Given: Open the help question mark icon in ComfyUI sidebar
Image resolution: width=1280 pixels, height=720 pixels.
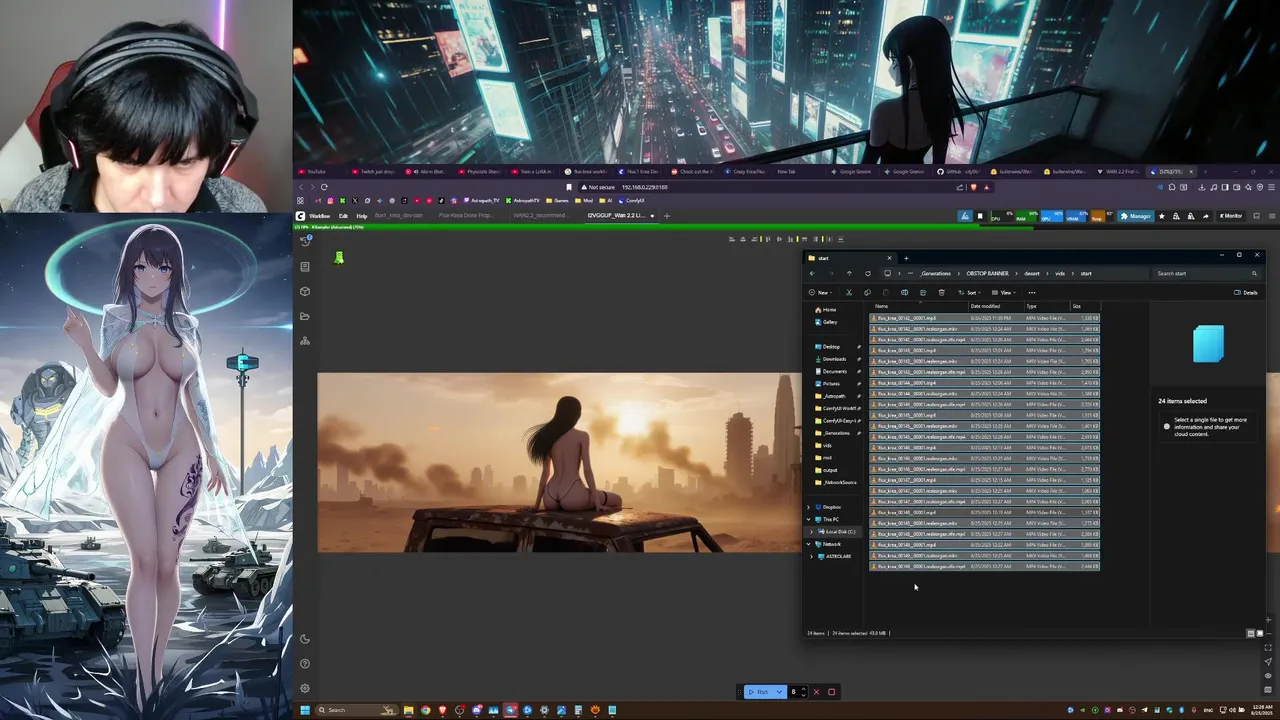Looking at the screenshot, I should (x=305, y=664).
